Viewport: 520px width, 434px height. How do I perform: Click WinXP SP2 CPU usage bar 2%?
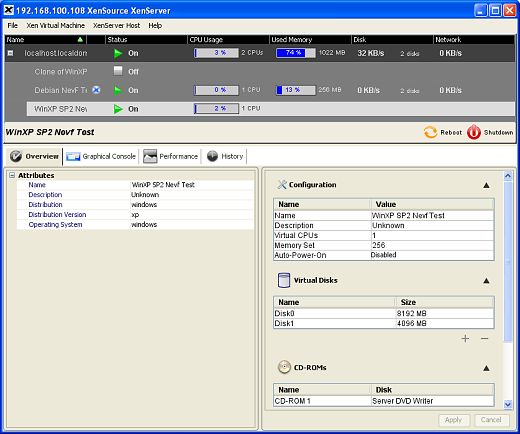tap(216, 109)
